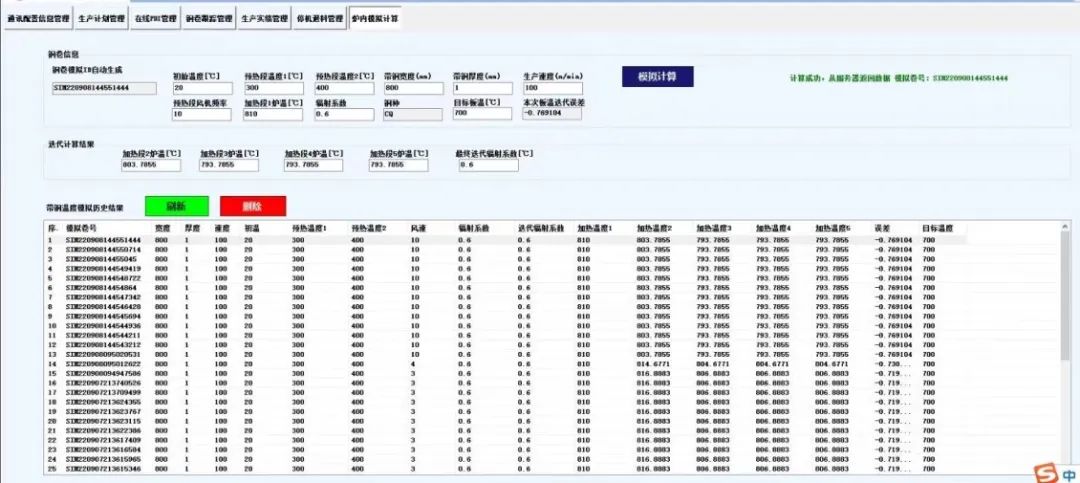This screenshot has height=483, width=1080.
Task: Click the red 删除 button
Action: click(253, 206)
